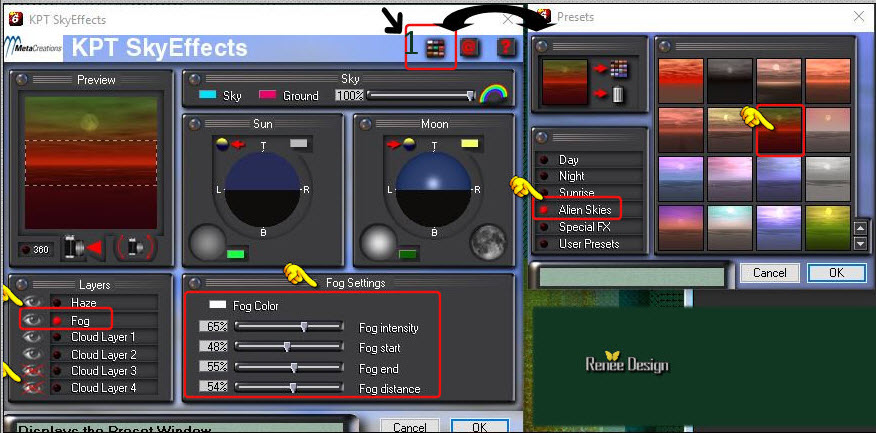The image size is (876, 433).
Task: Open the Presets window icon in SkyEffects
Action: point(435,49)
